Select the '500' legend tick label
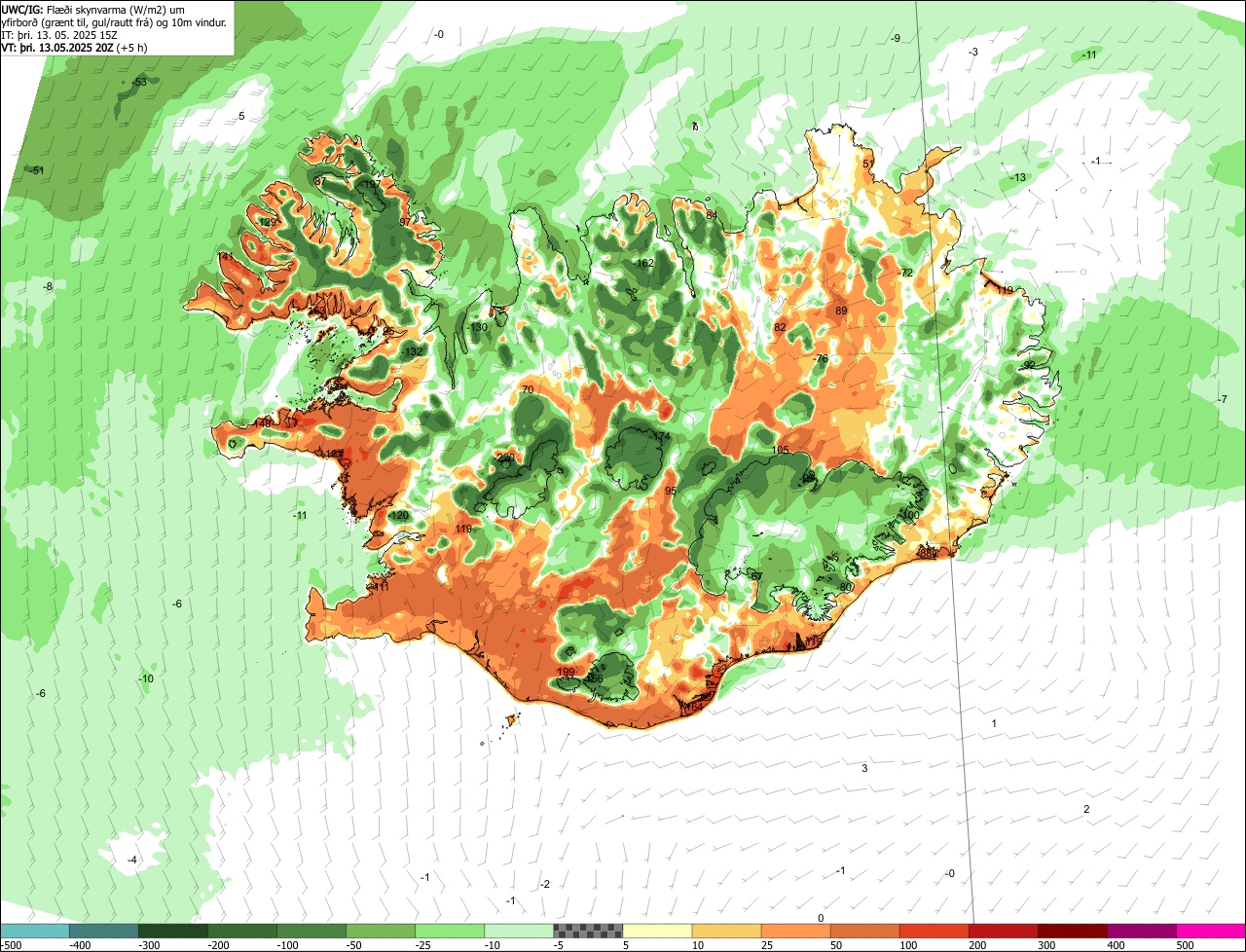Viewport: 1246px width, 952px height. (1185, 944)
